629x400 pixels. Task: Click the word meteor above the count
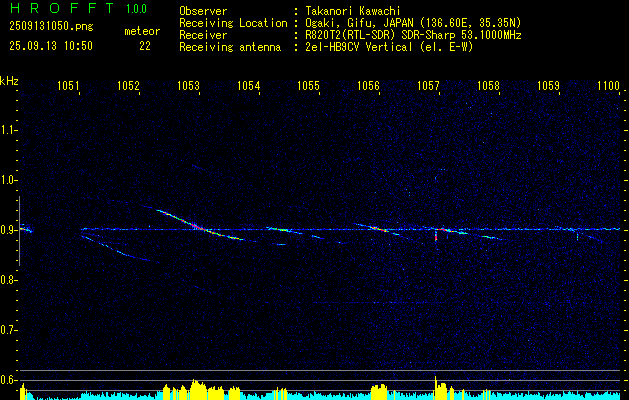(x=142, y=31)
